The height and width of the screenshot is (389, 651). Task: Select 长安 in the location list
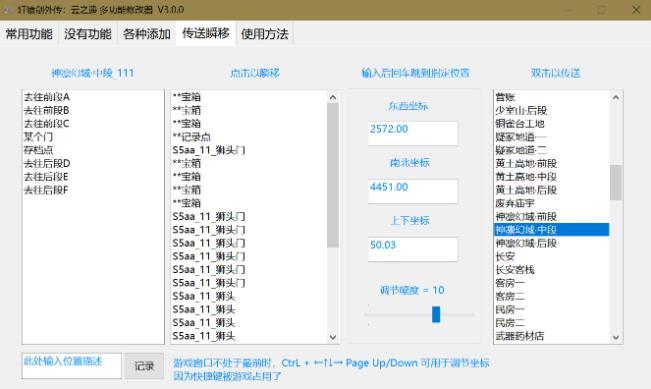pyautogui.click(x=552, y=257)
